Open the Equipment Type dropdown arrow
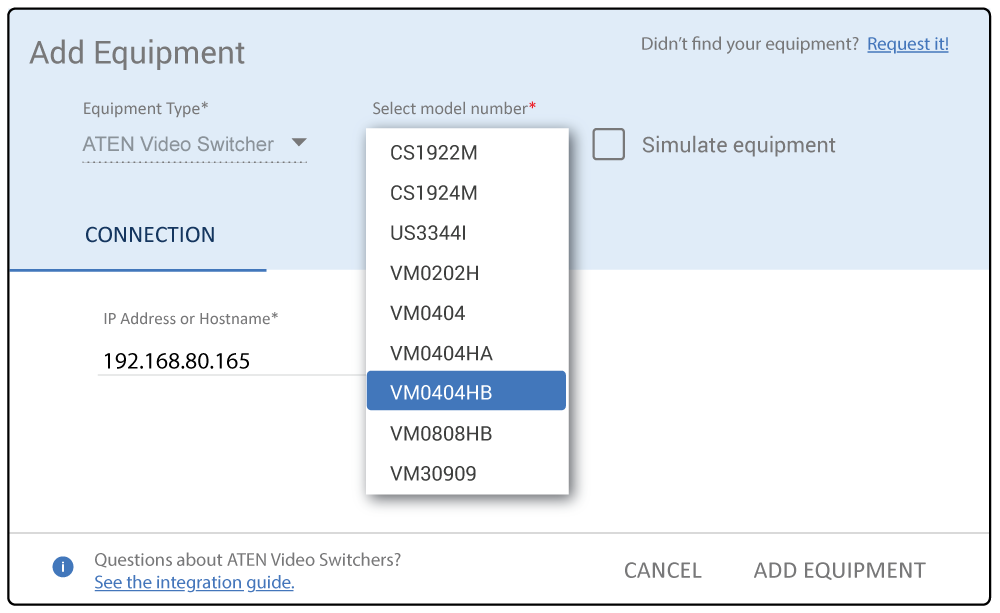 (299, 142)
